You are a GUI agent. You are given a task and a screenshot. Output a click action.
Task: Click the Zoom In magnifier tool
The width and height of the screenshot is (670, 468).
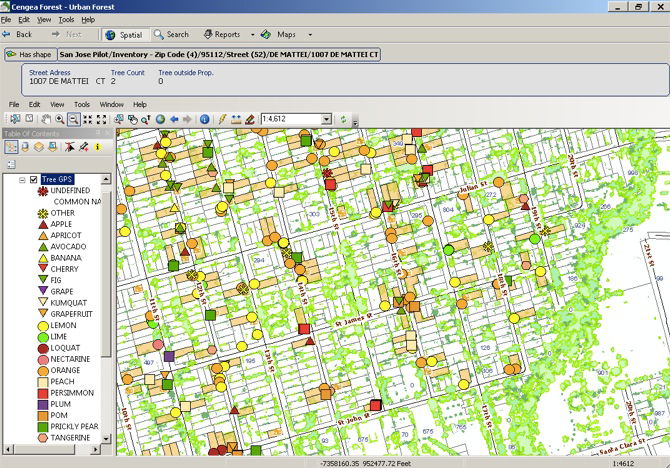(x=60, y=119)
